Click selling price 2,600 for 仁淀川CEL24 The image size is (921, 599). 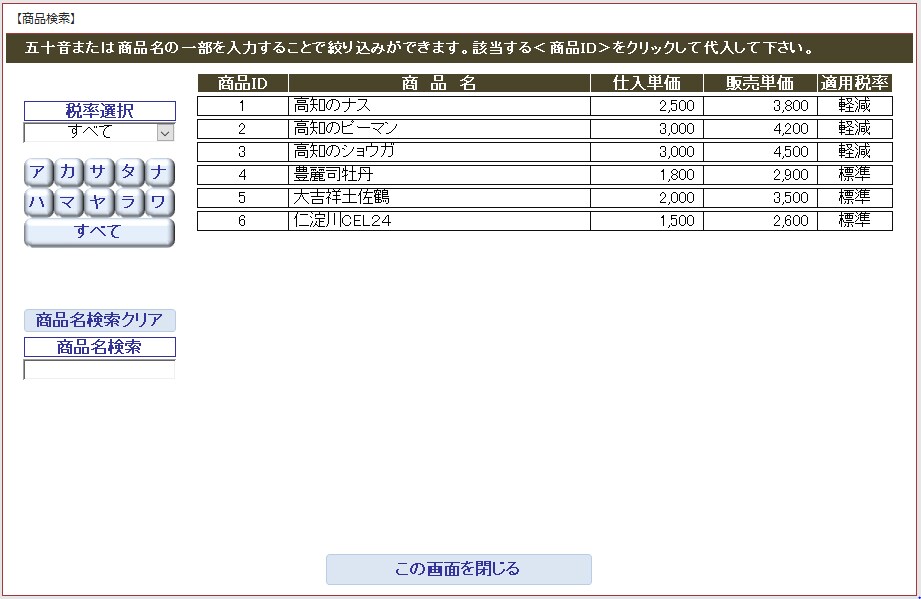point(760,221)
